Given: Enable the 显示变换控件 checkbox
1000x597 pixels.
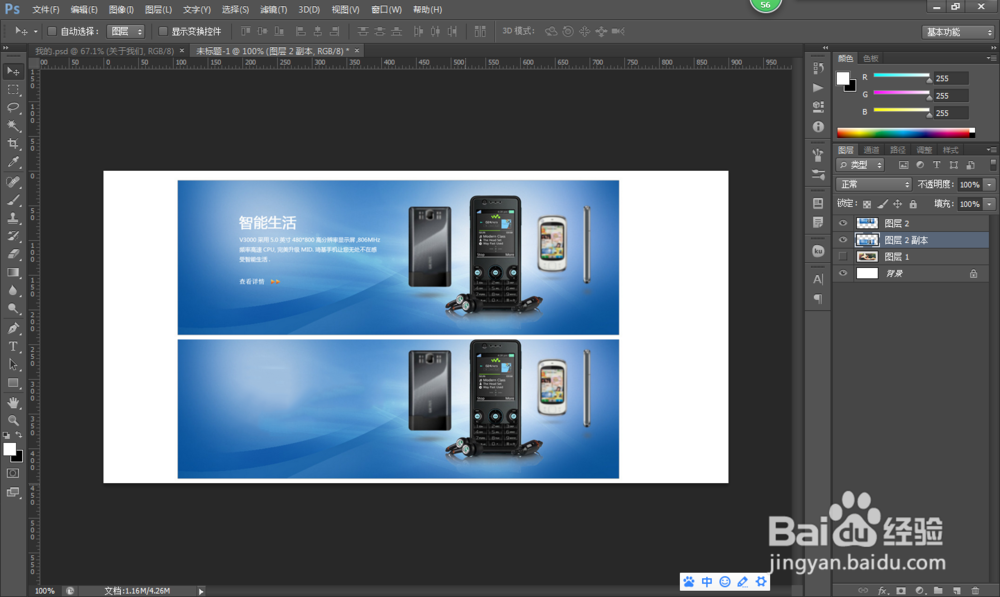Looking at the screenshot, I should coord(163,31).
